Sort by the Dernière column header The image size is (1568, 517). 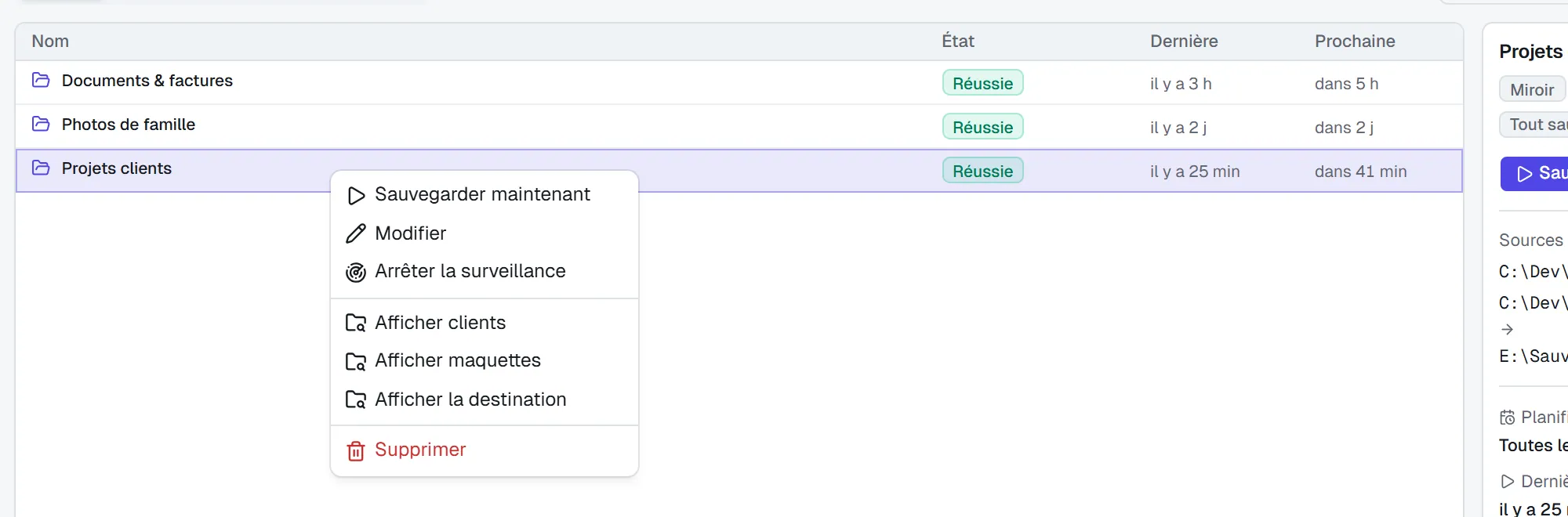(x=1184, y=42)
